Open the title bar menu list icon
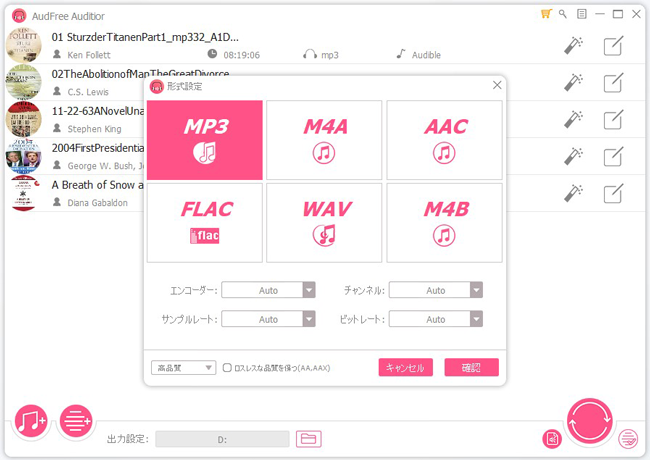Screen dimensions: 650x460 tap(582, 14)
